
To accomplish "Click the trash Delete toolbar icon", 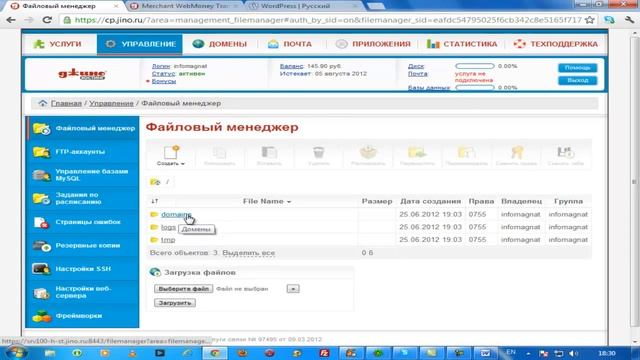I will (x=319, y=156).
